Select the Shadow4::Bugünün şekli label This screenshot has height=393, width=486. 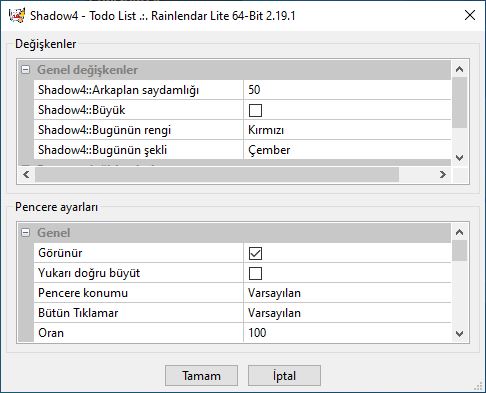click(102, 150)
